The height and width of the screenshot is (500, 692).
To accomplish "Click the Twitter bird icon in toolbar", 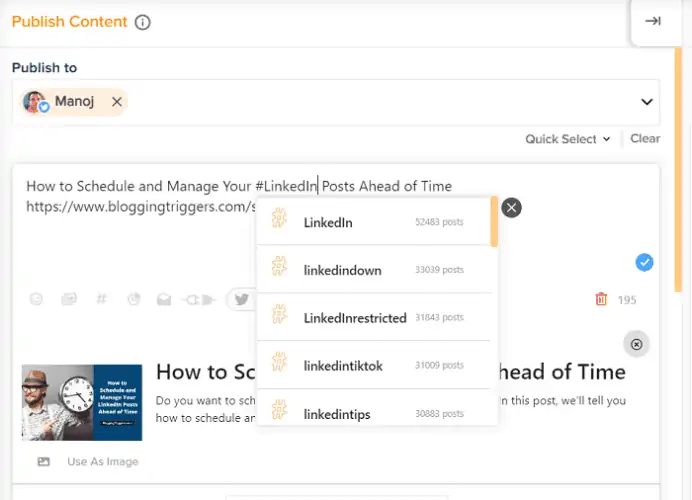I will 242,300.
